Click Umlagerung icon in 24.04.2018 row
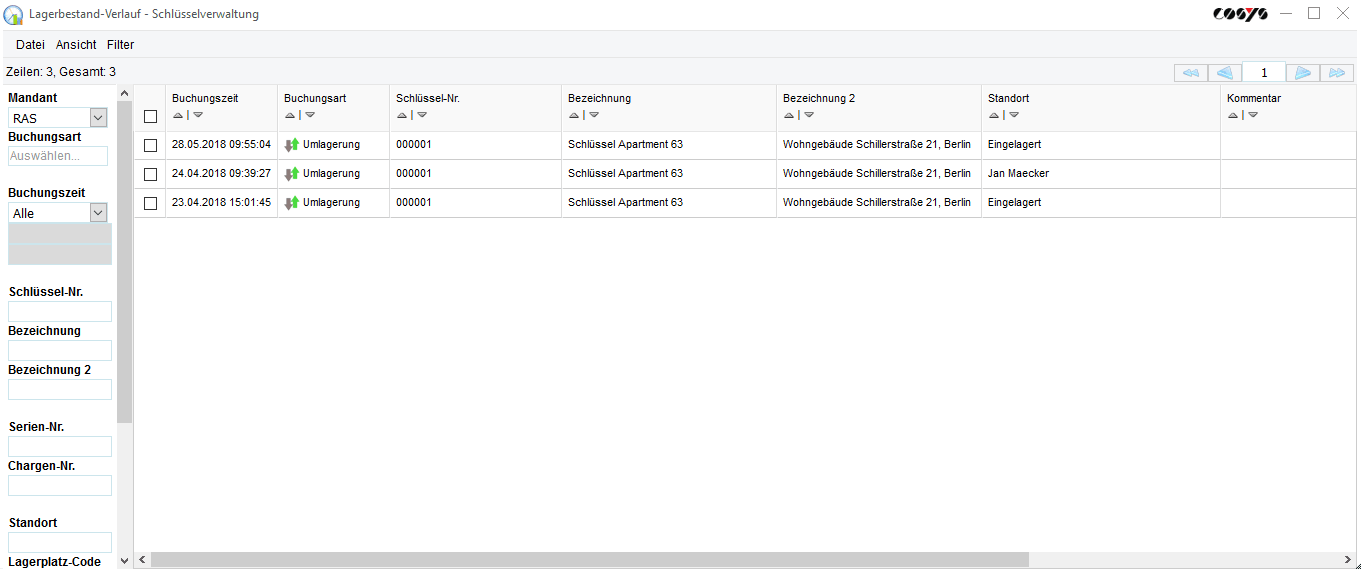Viewport: 1361px width, 569px height. (292, 174)
